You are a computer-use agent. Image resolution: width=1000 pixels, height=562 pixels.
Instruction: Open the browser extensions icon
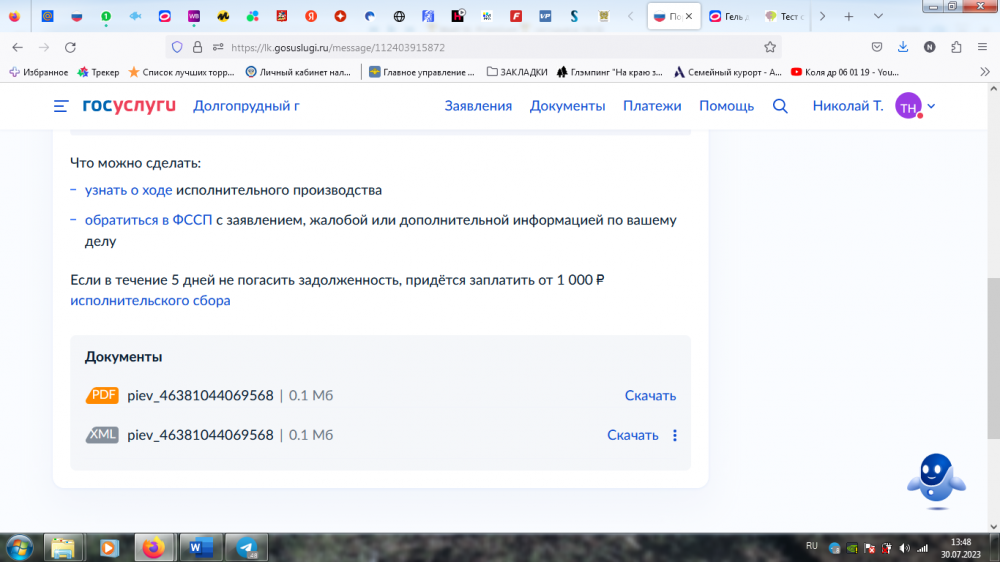coord(956,47)
